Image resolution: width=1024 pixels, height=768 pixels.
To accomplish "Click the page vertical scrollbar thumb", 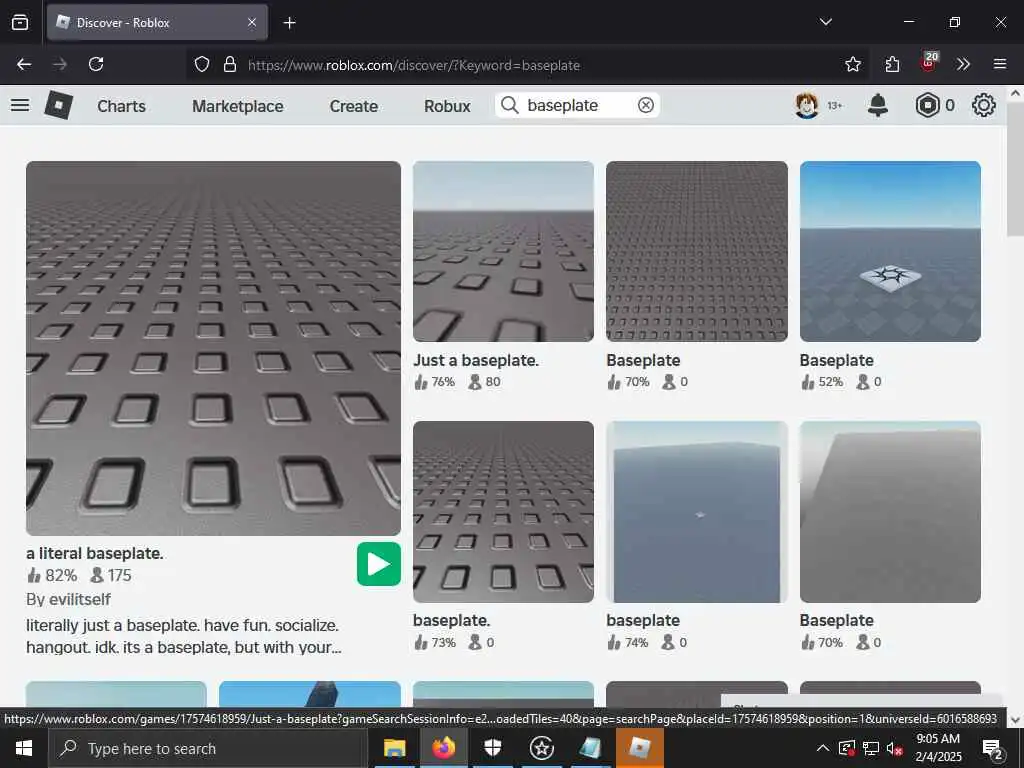I will [x=1016, y=170].
